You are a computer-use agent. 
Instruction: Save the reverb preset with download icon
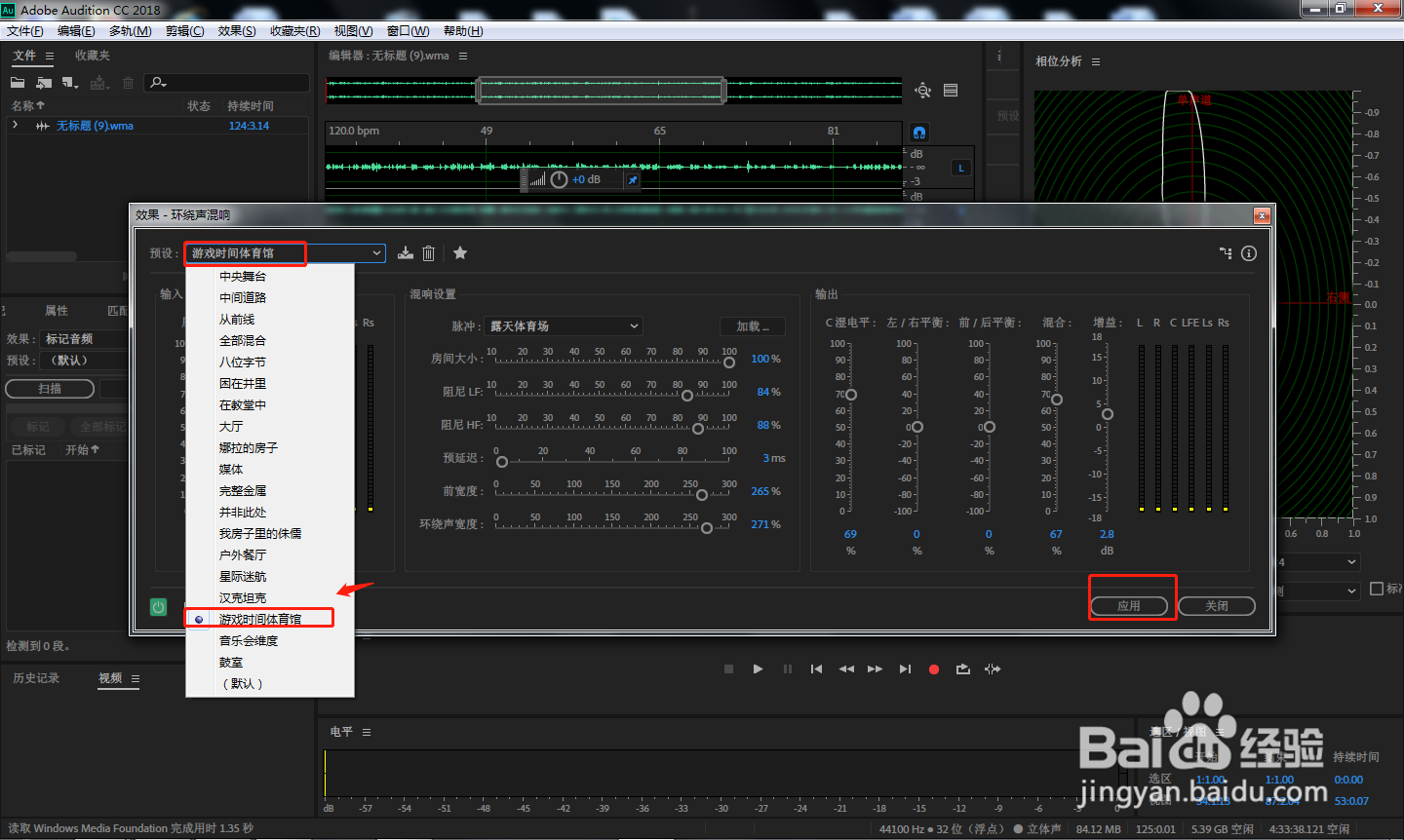[x=406, y=253]
